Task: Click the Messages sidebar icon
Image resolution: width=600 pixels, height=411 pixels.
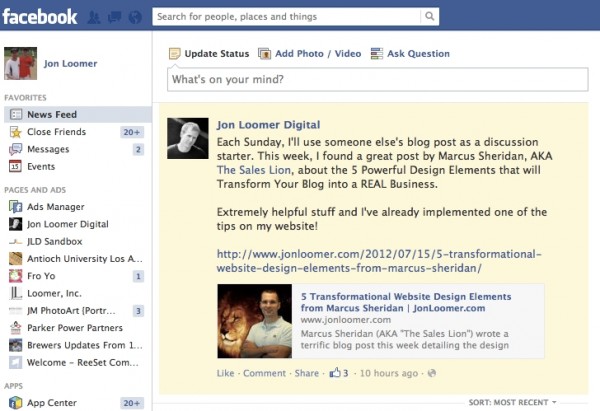Action: point(16,149)
